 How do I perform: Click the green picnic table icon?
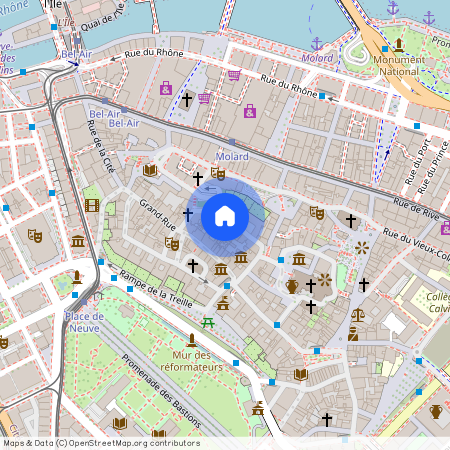(x=208, y=323)
